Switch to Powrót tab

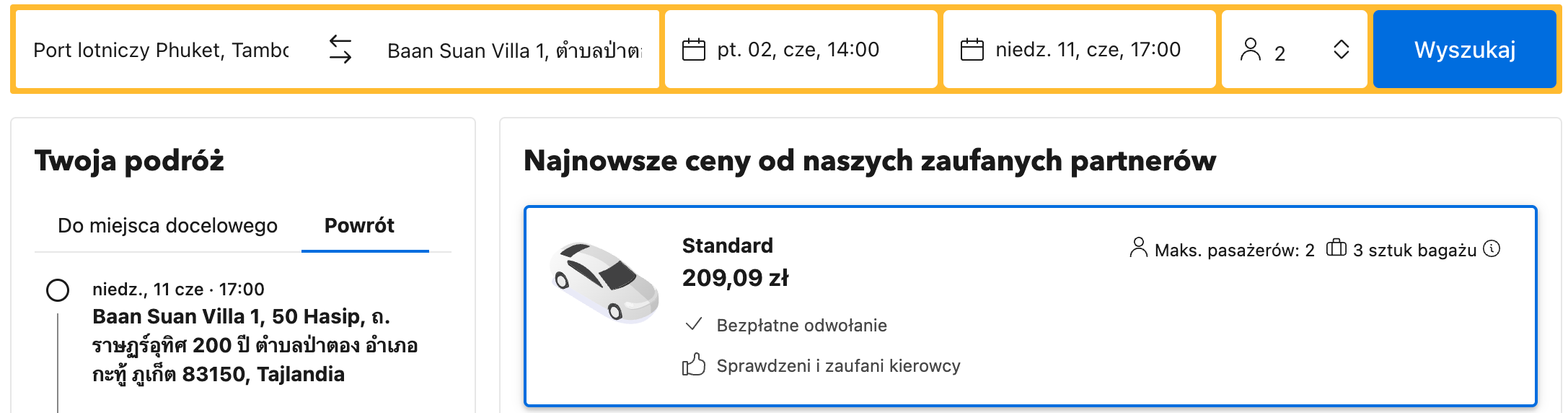click(x=359, y=225)
